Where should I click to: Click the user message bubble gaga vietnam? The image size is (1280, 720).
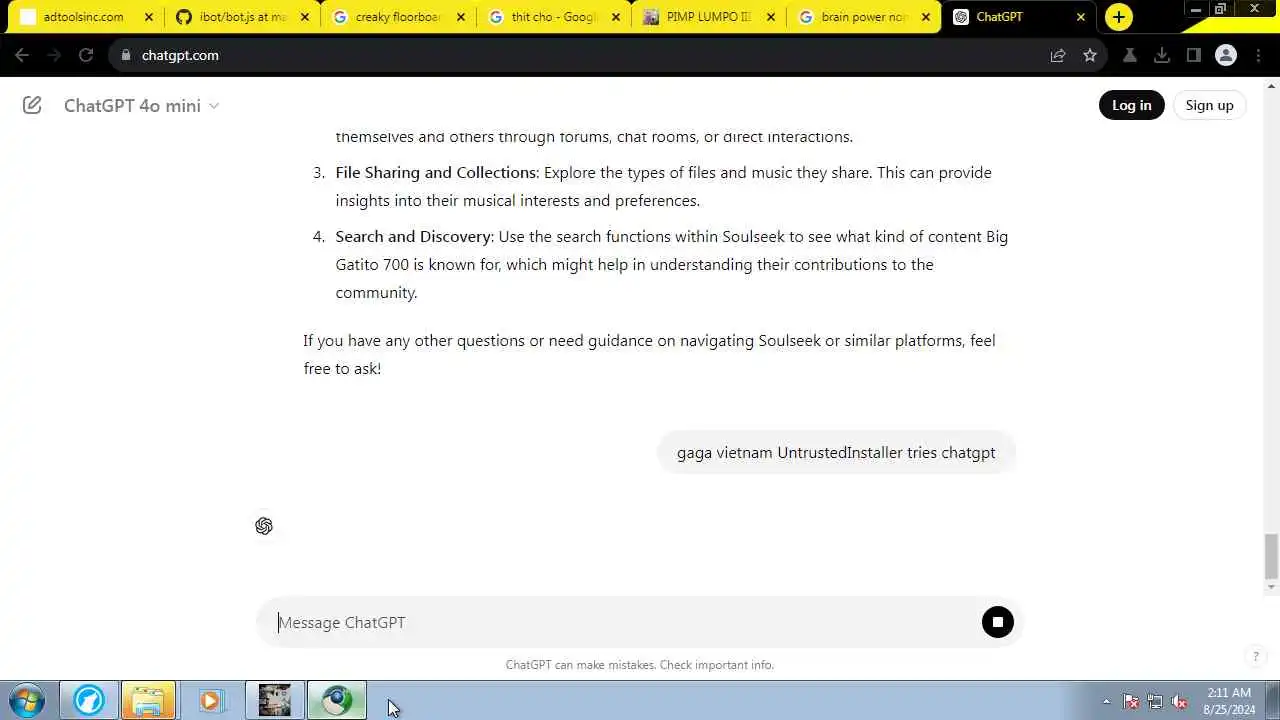(x=836, y=452)
